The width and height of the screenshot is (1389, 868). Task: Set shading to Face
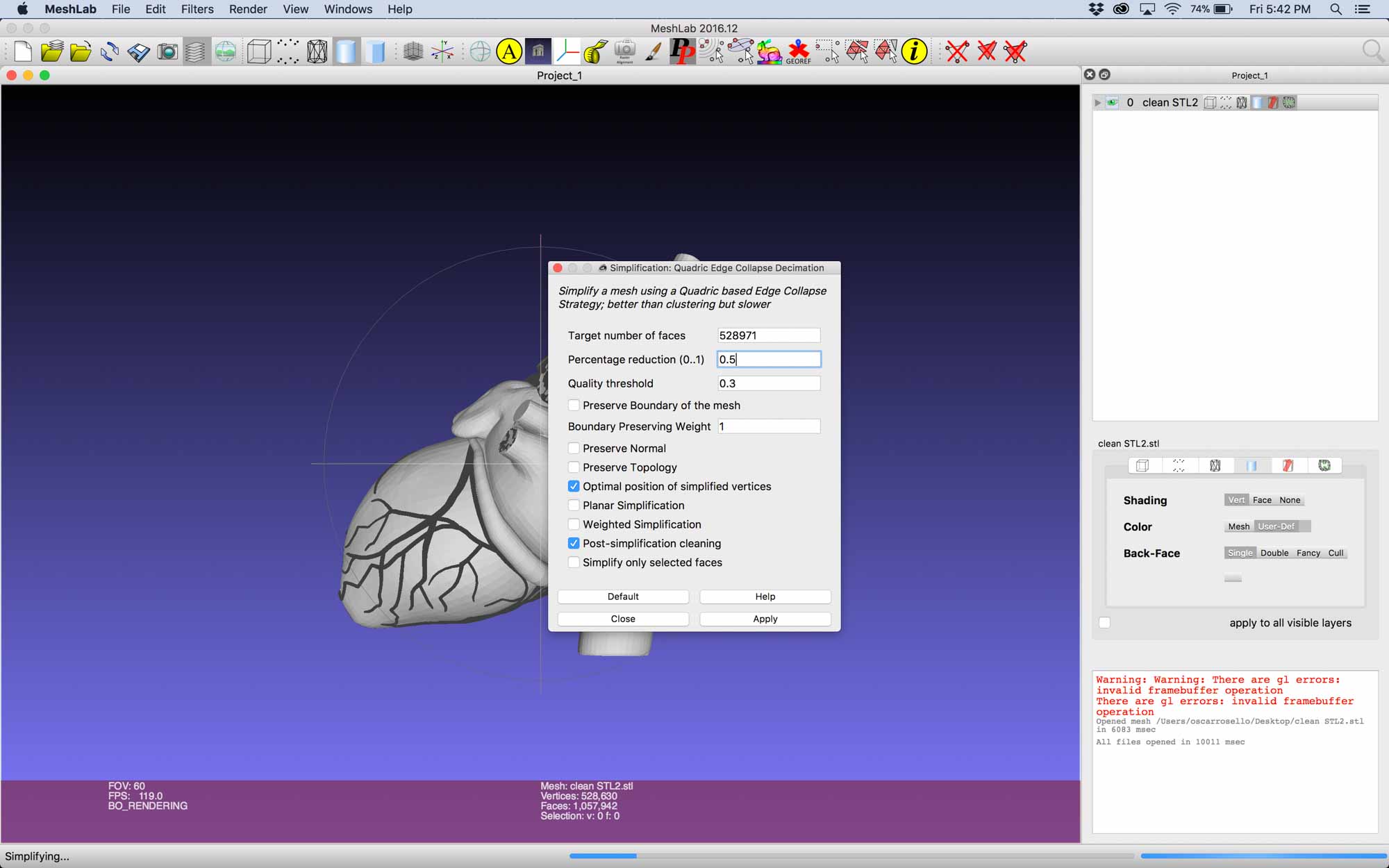pyautogui.click(x=1262, y=500)
